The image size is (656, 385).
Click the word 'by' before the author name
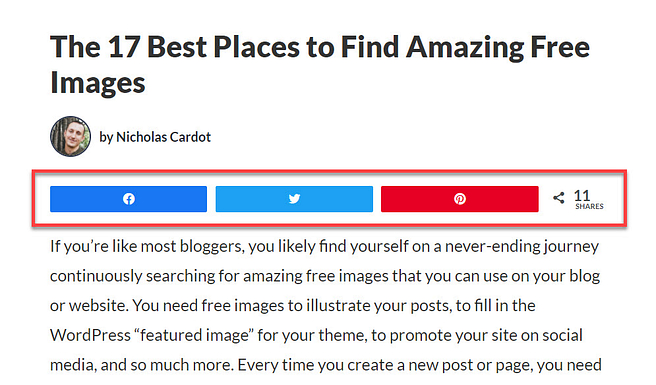(x=106, y=137)
